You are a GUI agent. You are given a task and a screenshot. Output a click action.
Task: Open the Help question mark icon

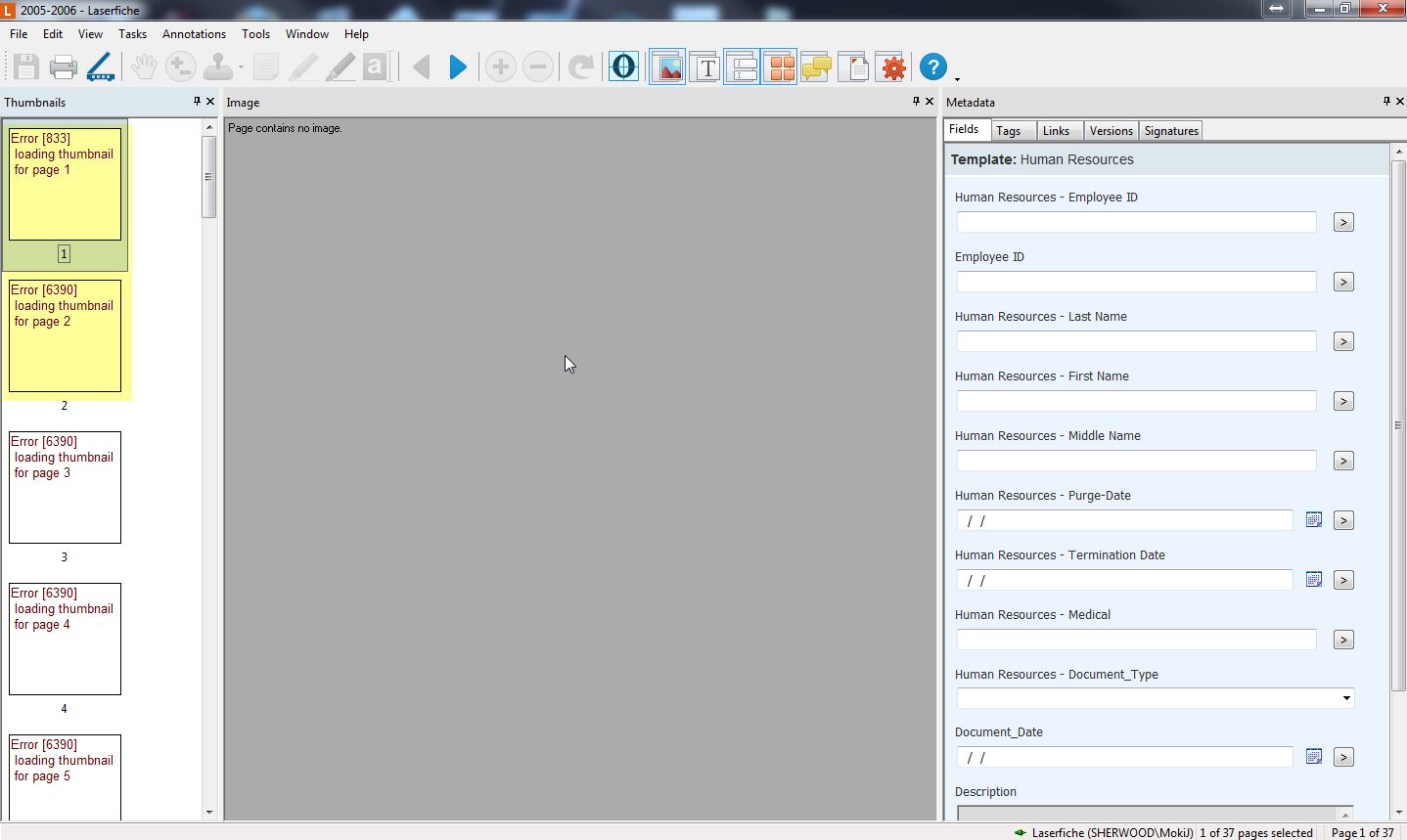tap(933, 66)
